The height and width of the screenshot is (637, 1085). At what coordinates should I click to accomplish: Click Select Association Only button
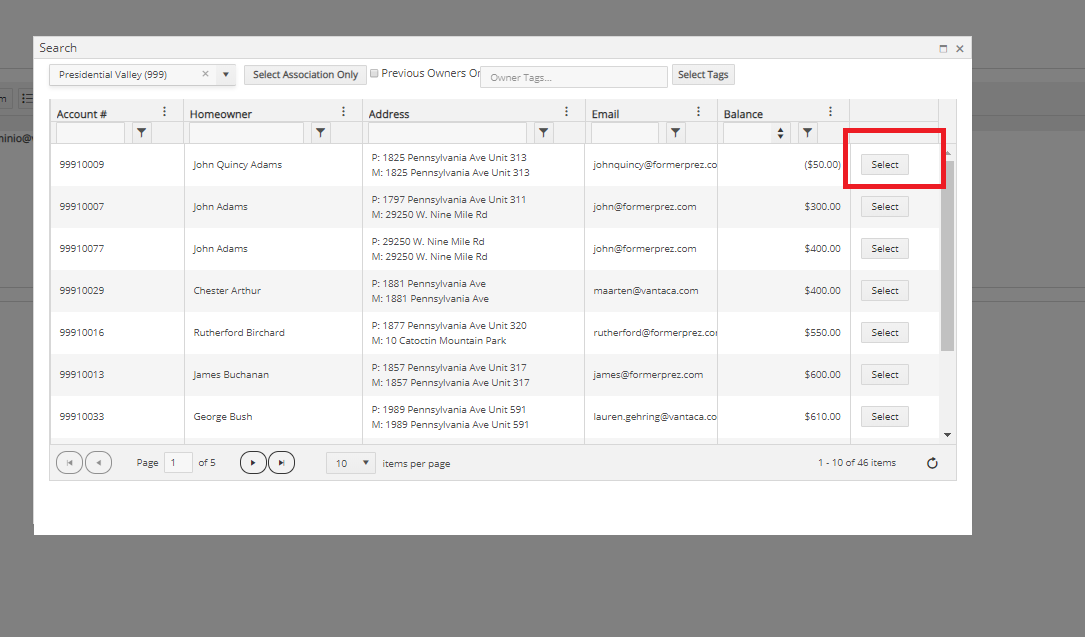tap(305, 75)
